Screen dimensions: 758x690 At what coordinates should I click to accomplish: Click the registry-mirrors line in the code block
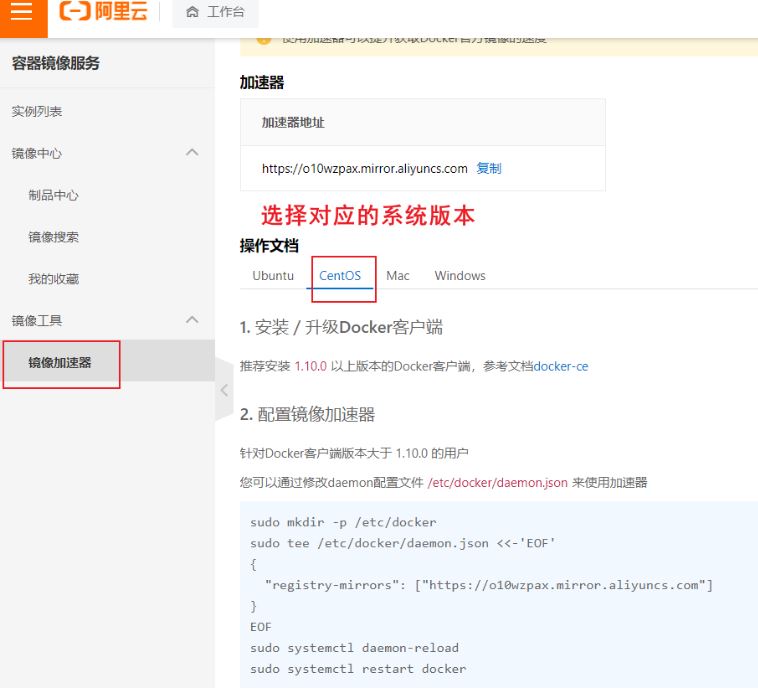489,585
